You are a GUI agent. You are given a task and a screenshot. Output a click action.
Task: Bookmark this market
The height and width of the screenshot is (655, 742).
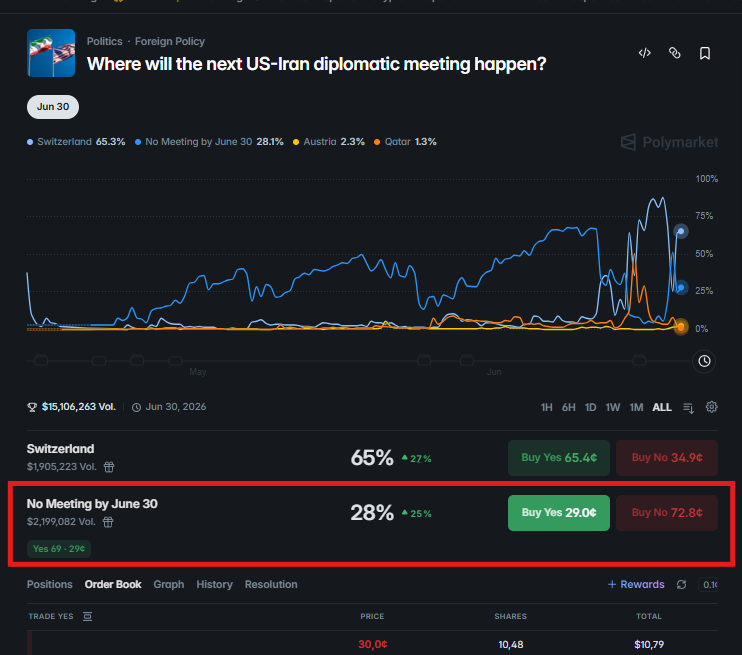pos(705,53)
